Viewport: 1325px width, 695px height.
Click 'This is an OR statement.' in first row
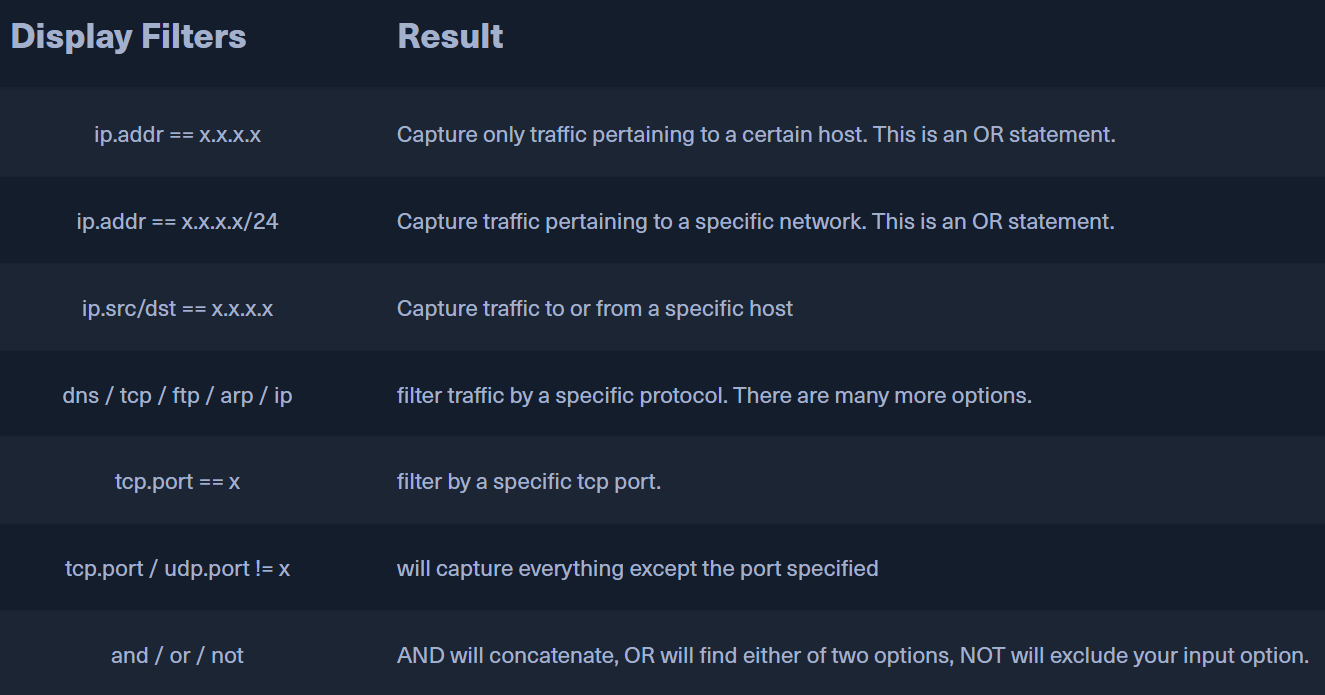pyautogui.click(x=995, y=134)
